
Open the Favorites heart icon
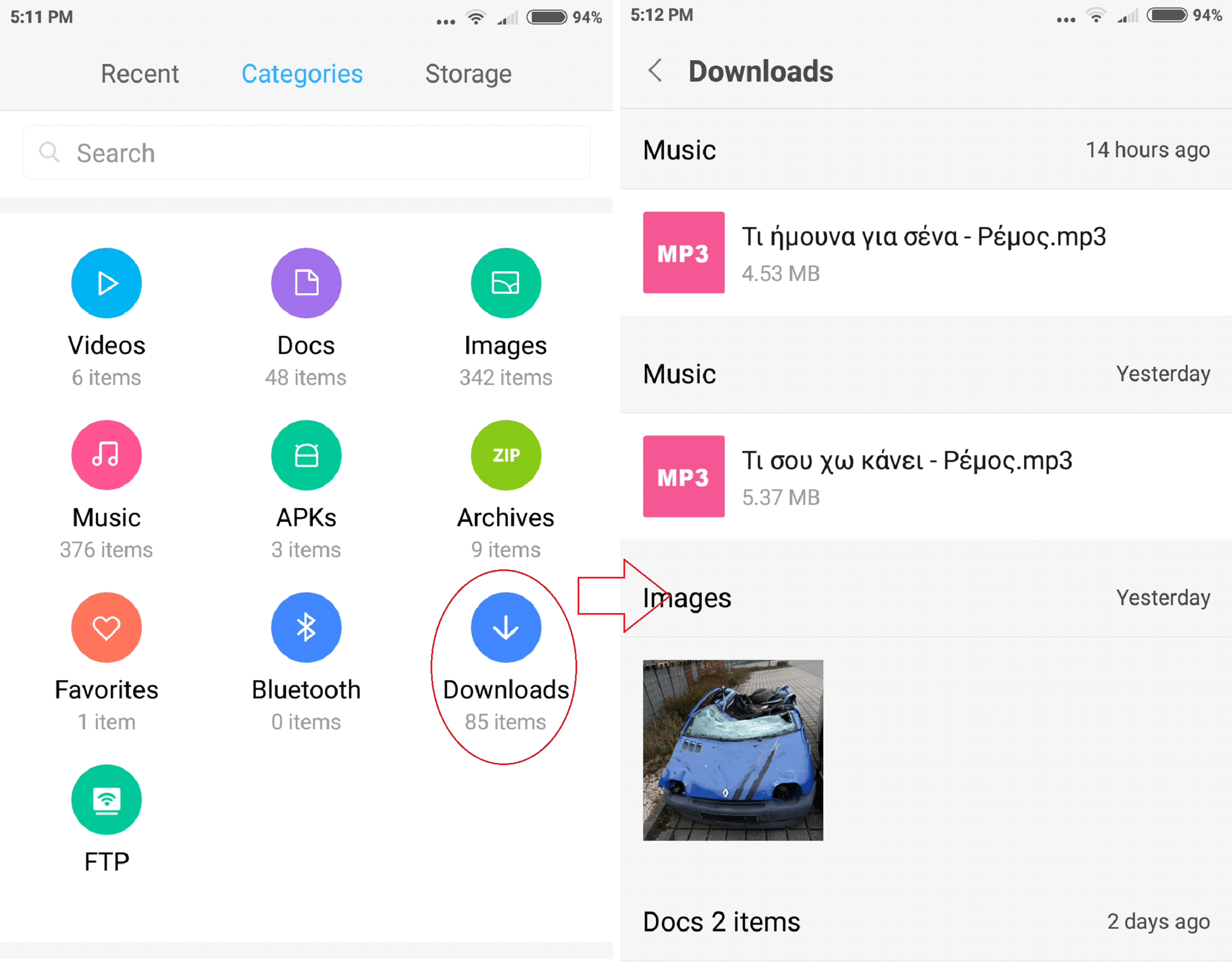[x=106, y=627]
